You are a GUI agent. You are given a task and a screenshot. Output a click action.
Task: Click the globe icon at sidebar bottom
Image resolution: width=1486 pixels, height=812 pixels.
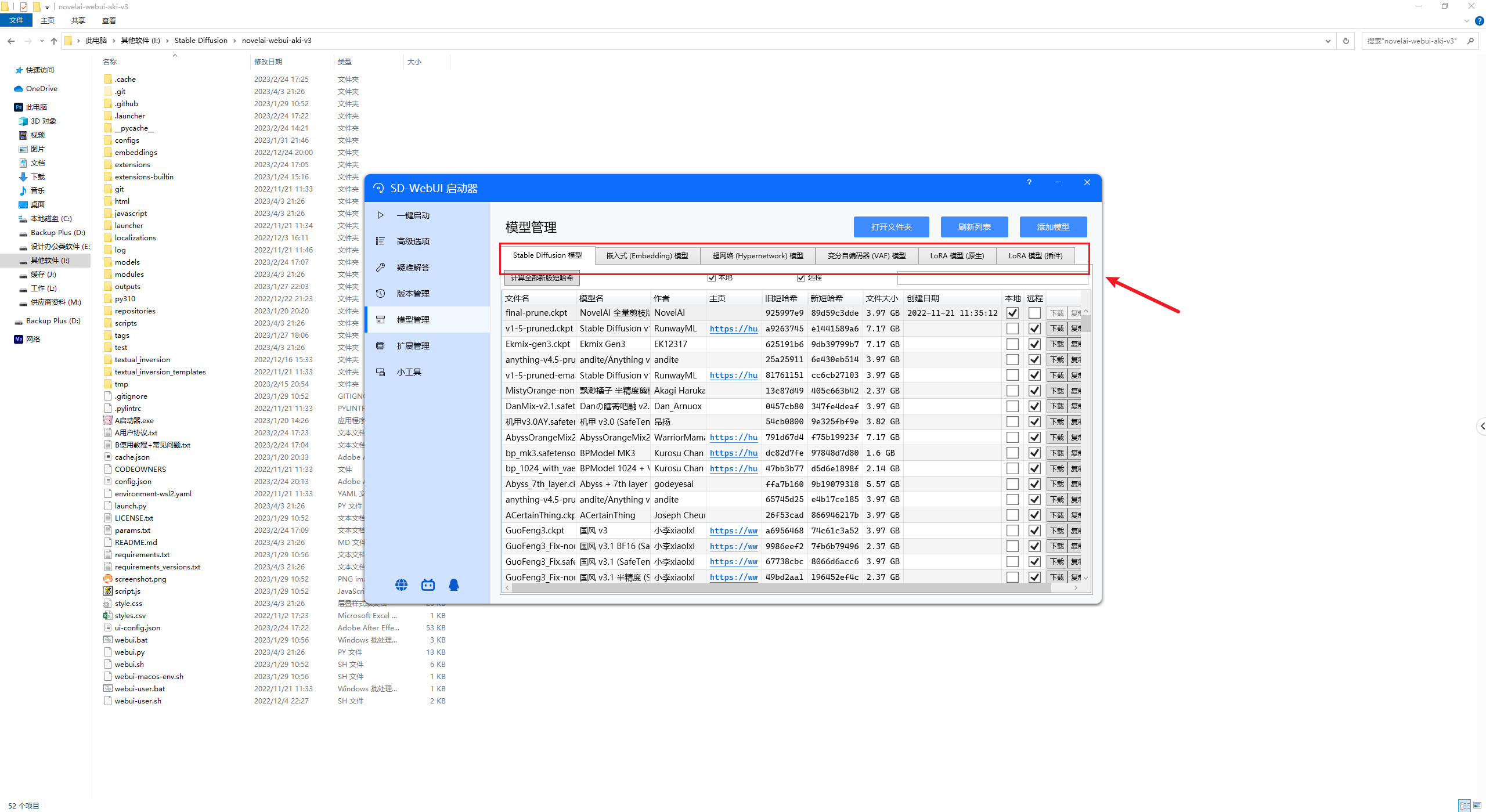(x=401, y=585)
